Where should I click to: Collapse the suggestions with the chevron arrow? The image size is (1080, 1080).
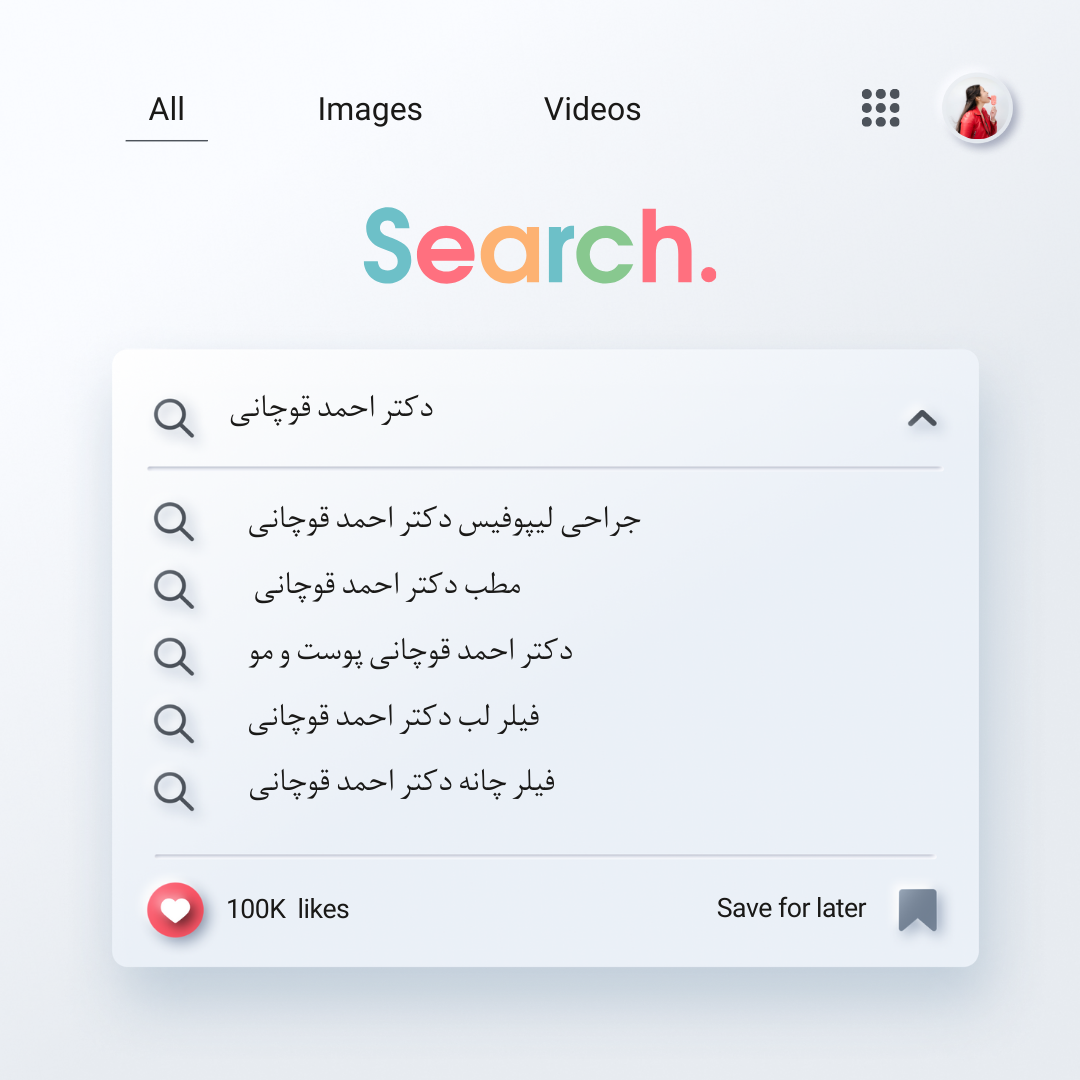tap(921, 418)
